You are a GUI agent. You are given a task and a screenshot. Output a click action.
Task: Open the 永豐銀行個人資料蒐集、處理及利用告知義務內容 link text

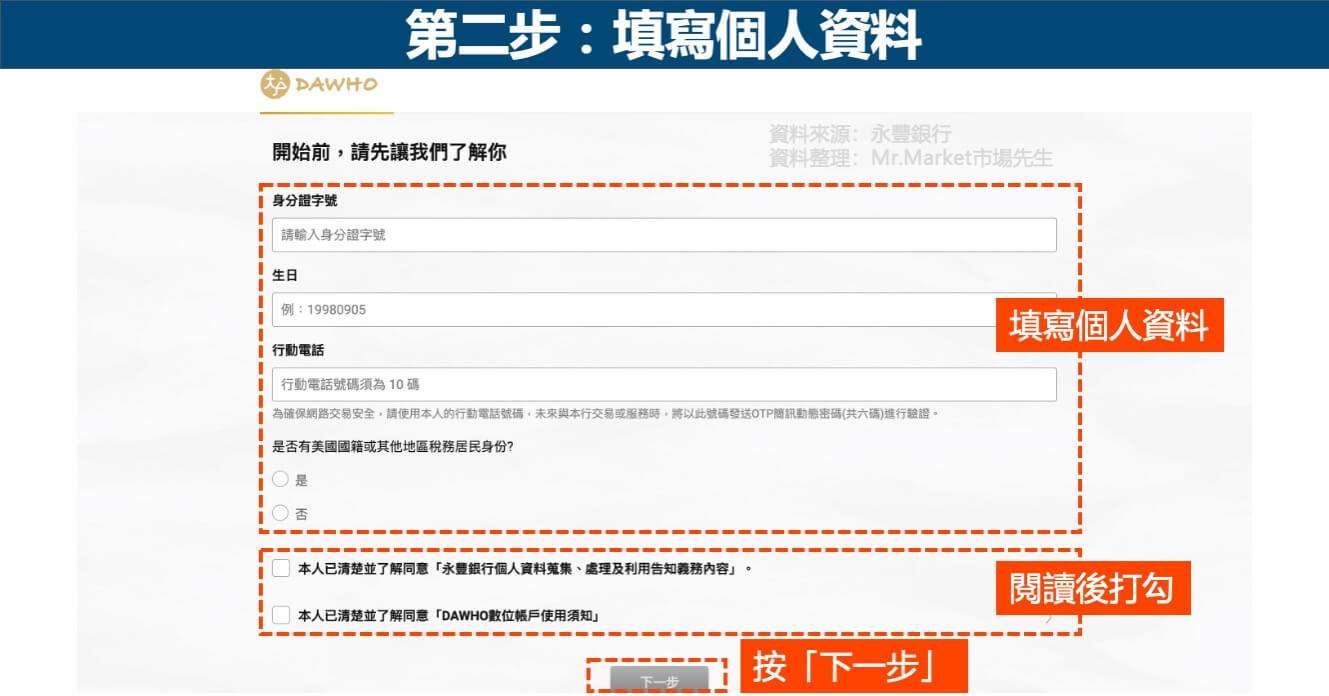(x=589, y=569)
